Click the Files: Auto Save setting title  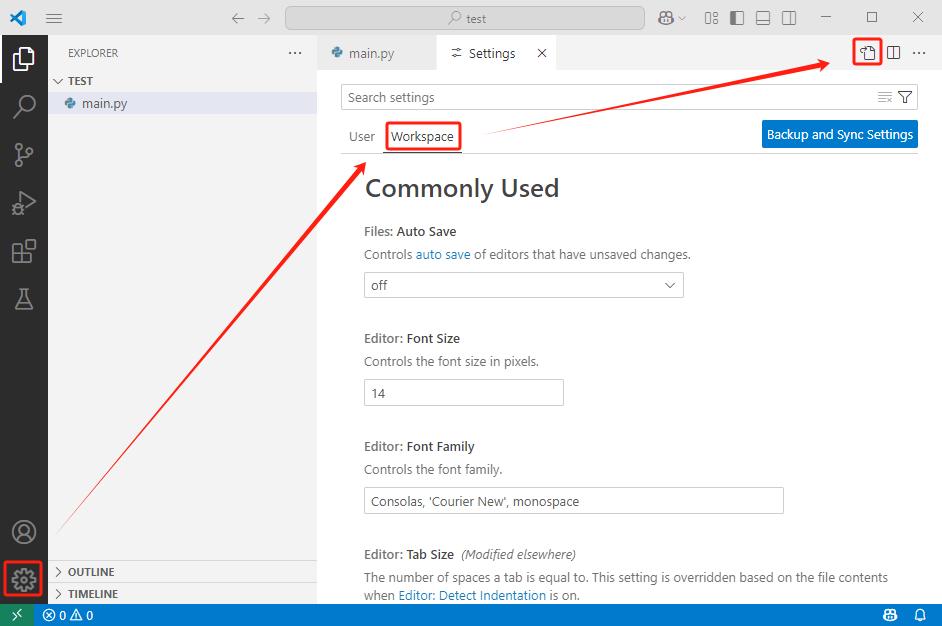[410, 231]
